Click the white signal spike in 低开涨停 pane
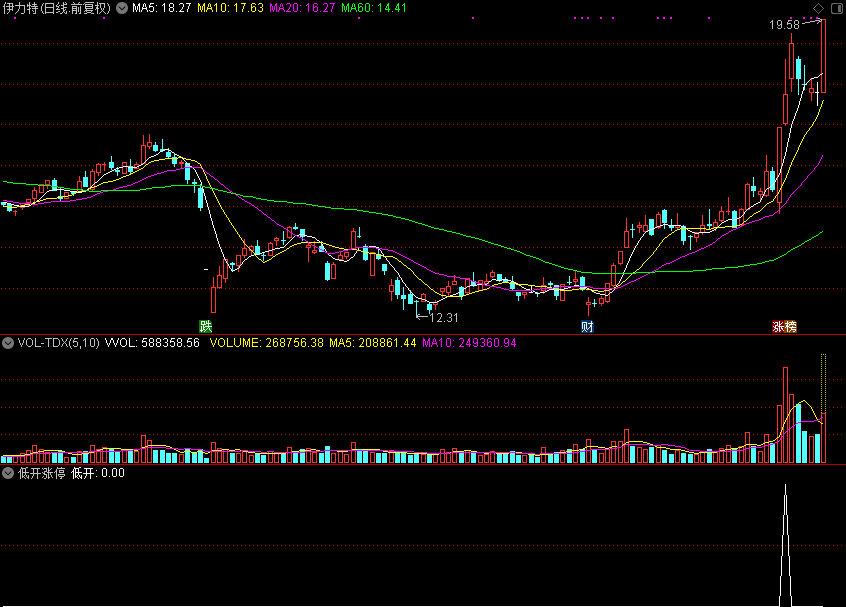The width and height of the screenshot is (846, 607). coord(786,545)
